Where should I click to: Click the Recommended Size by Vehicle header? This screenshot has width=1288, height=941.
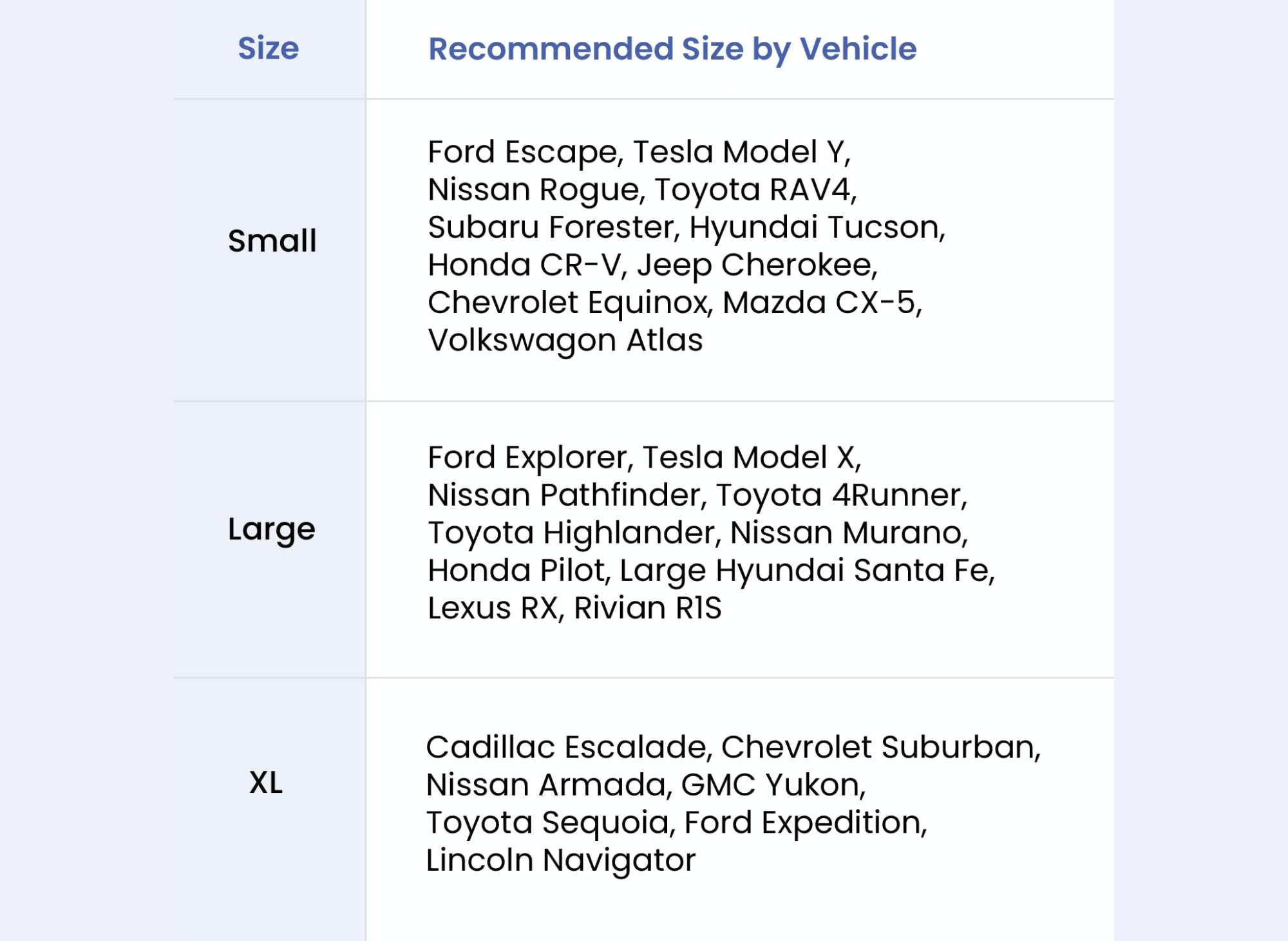[x=672, y=50]
